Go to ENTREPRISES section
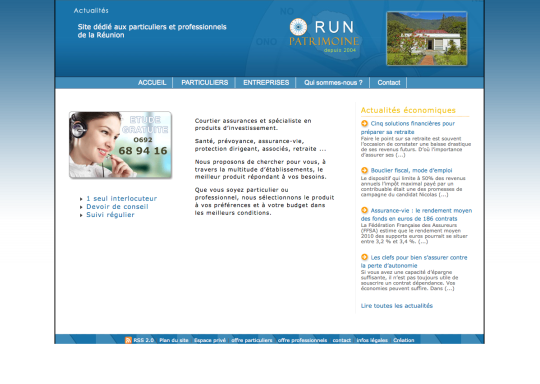This screenshot has height=384, width=540. (x=266, y=83)
